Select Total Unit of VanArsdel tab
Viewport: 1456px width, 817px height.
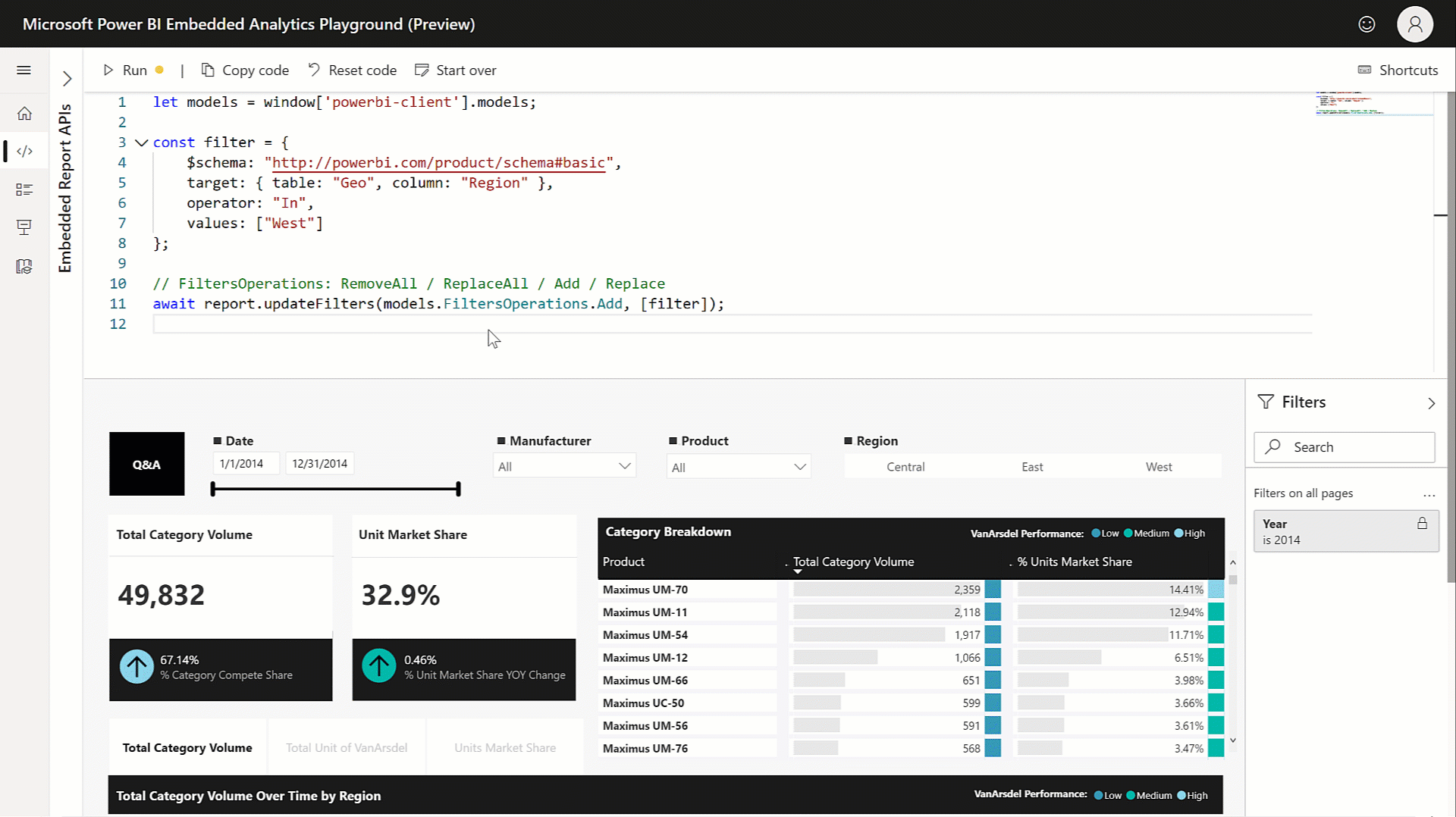pyautogui.click(x=346, y=747)
